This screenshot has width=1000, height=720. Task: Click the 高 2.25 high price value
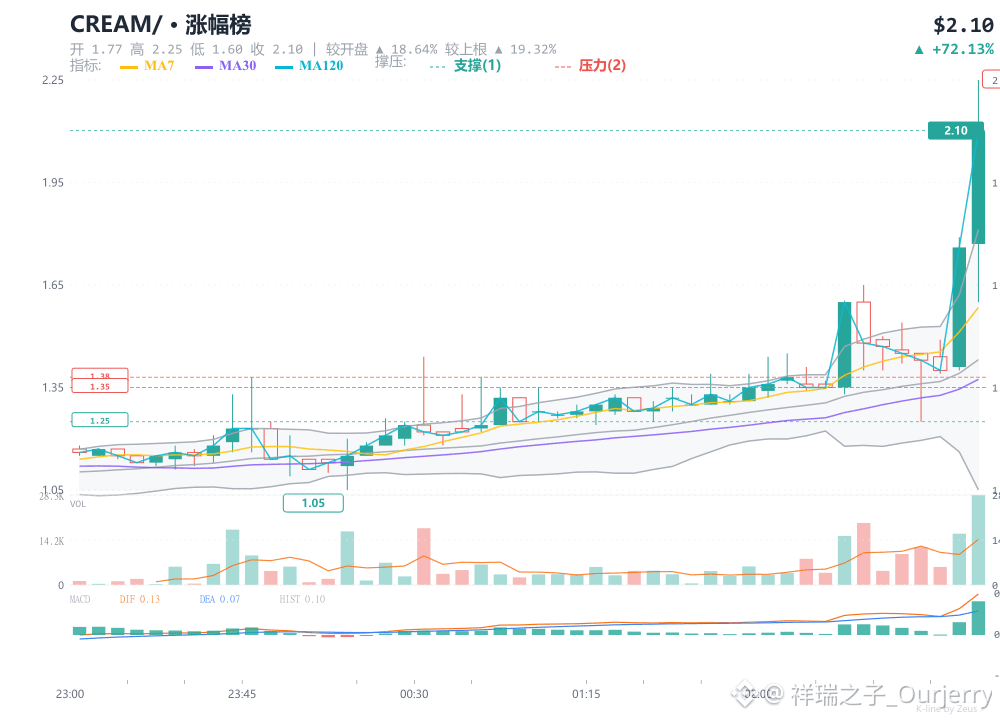tap(156, 49)
